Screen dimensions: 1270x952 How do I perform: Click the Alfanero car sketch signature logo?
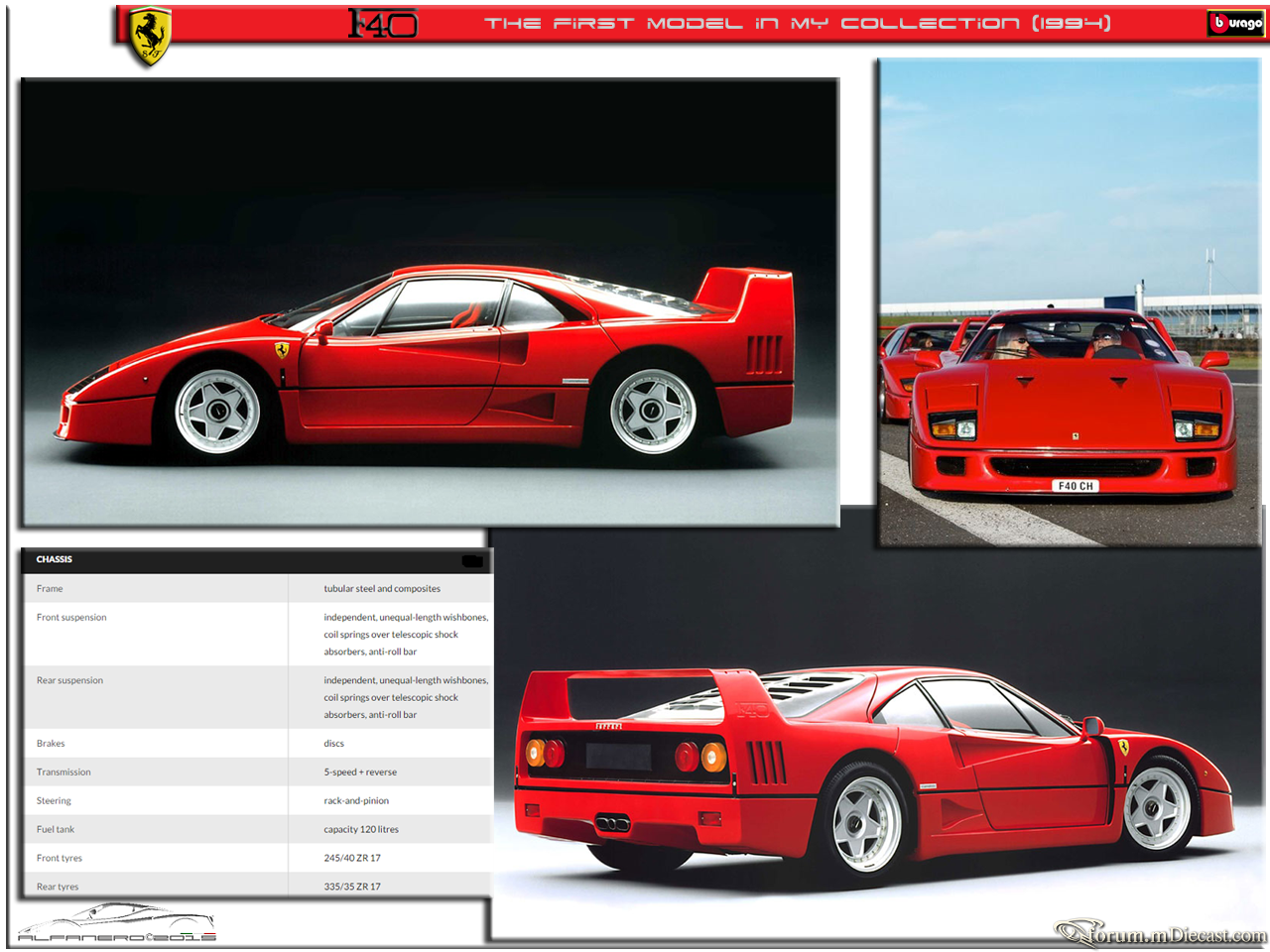tap(117, 922)
